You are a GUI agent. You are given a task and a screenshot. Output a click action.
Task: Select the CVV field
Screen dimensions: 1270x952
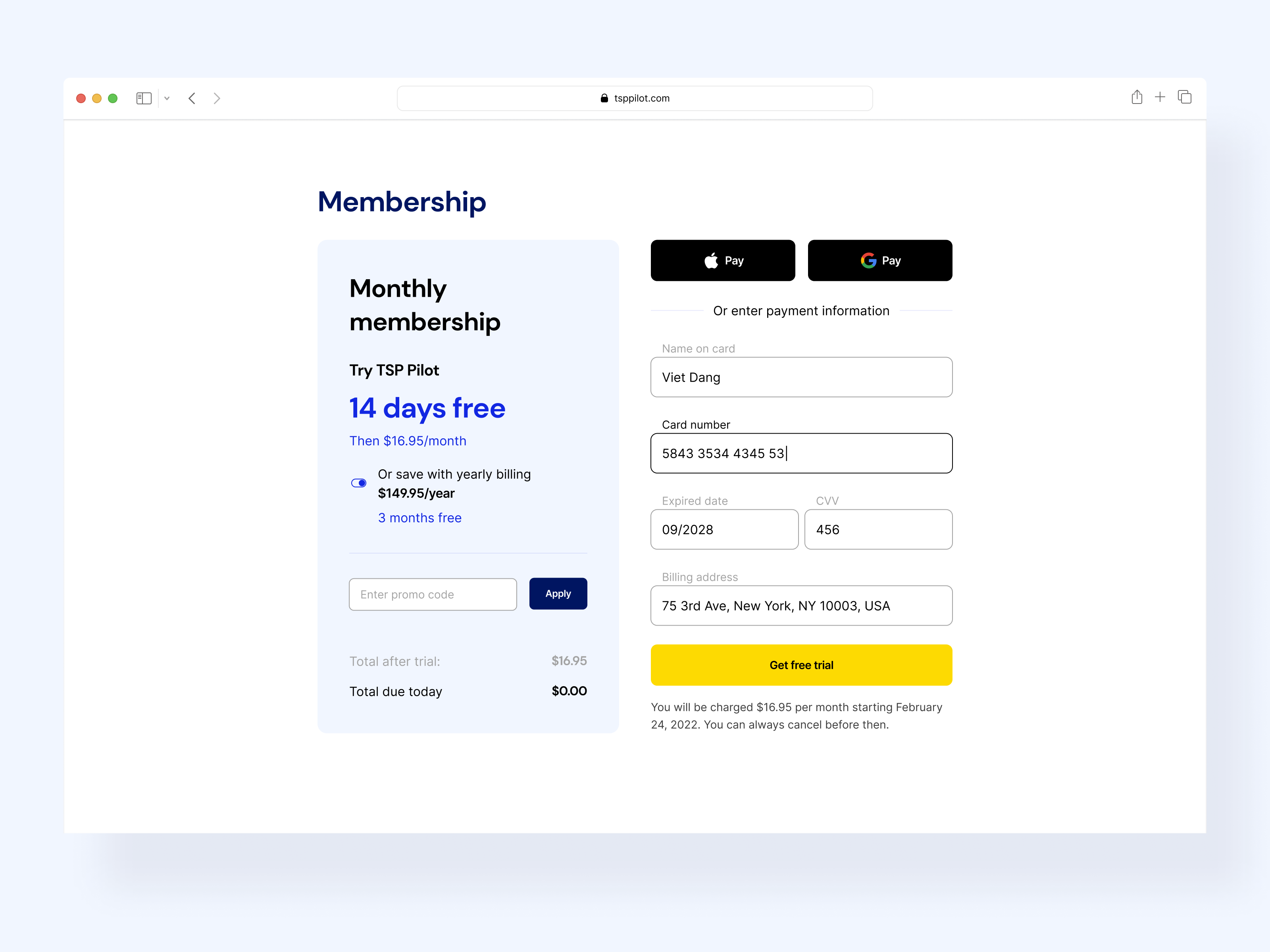tap(878, 529)
